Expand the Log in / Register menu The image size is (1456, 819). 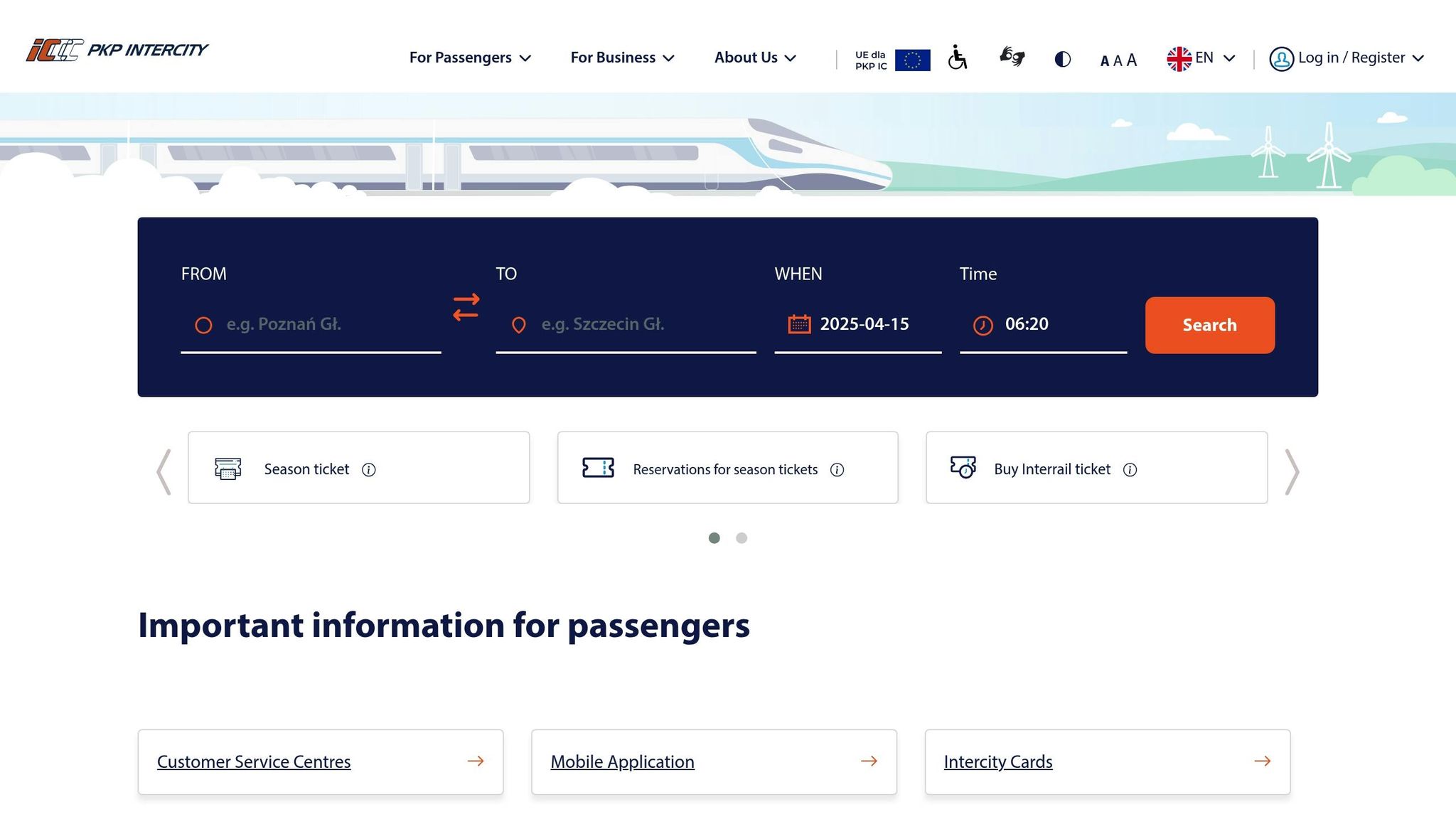pos(1347,58)
